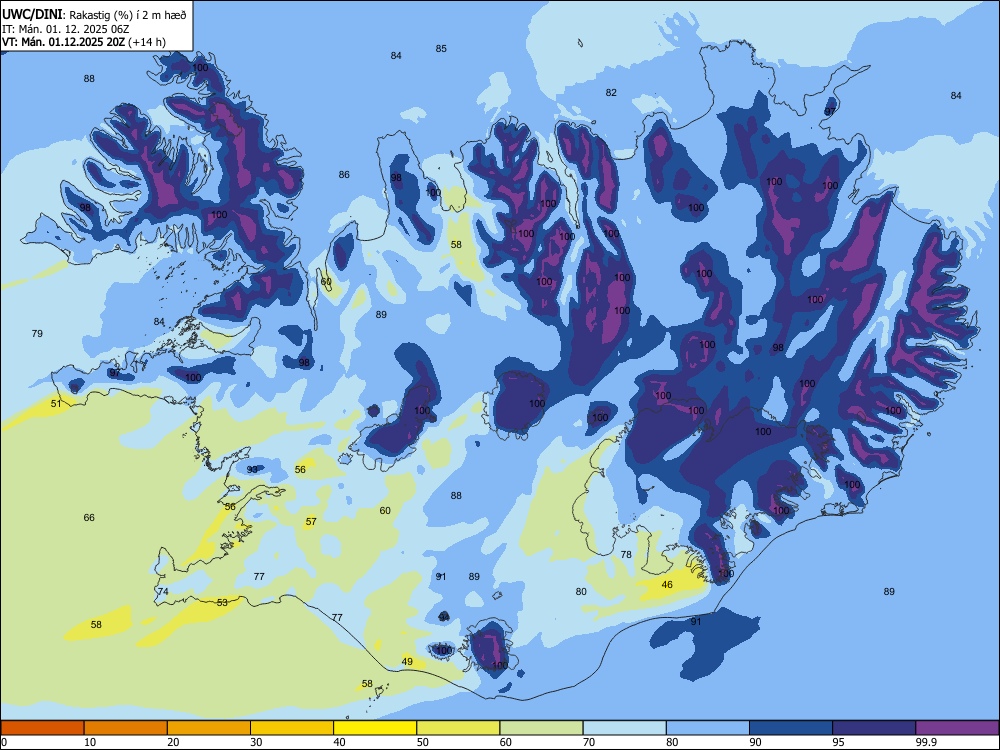
Task: Click the humidity value '46' on the map
Action: tap(667, 584)
